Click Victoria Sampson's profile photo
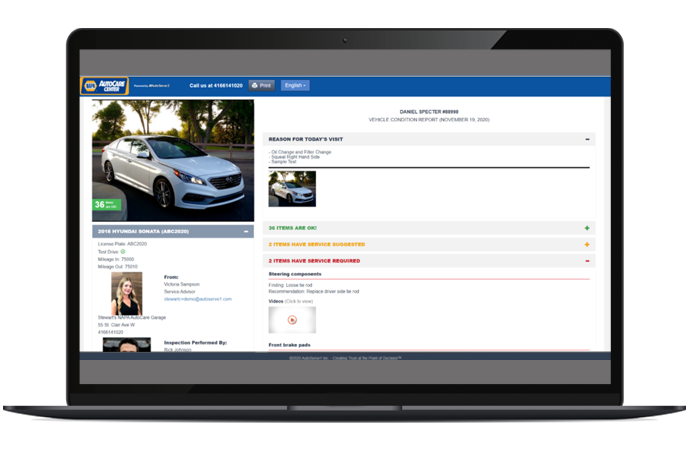The width and height of the screenshot is (689, 451). (x=126, y=292)
